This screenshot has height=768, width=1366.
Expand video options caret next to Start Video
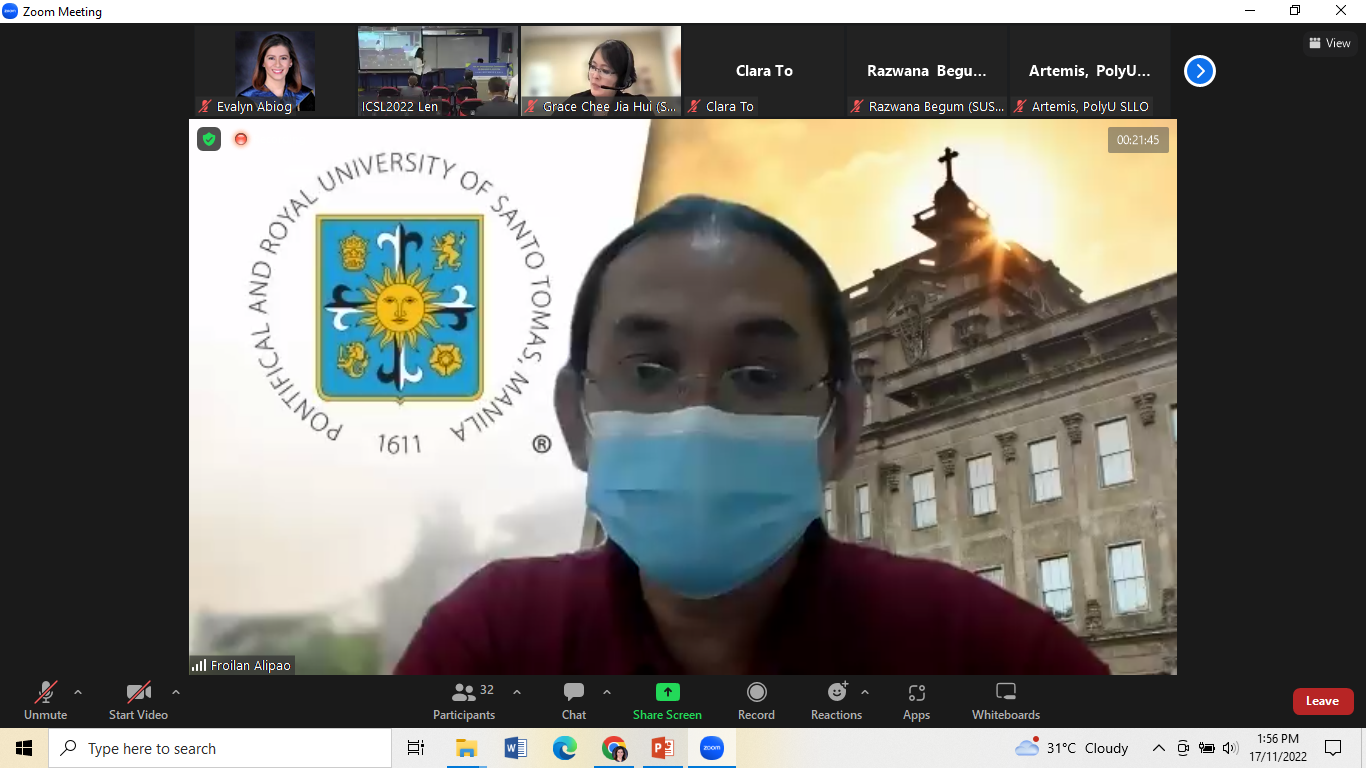coord(176,692)
